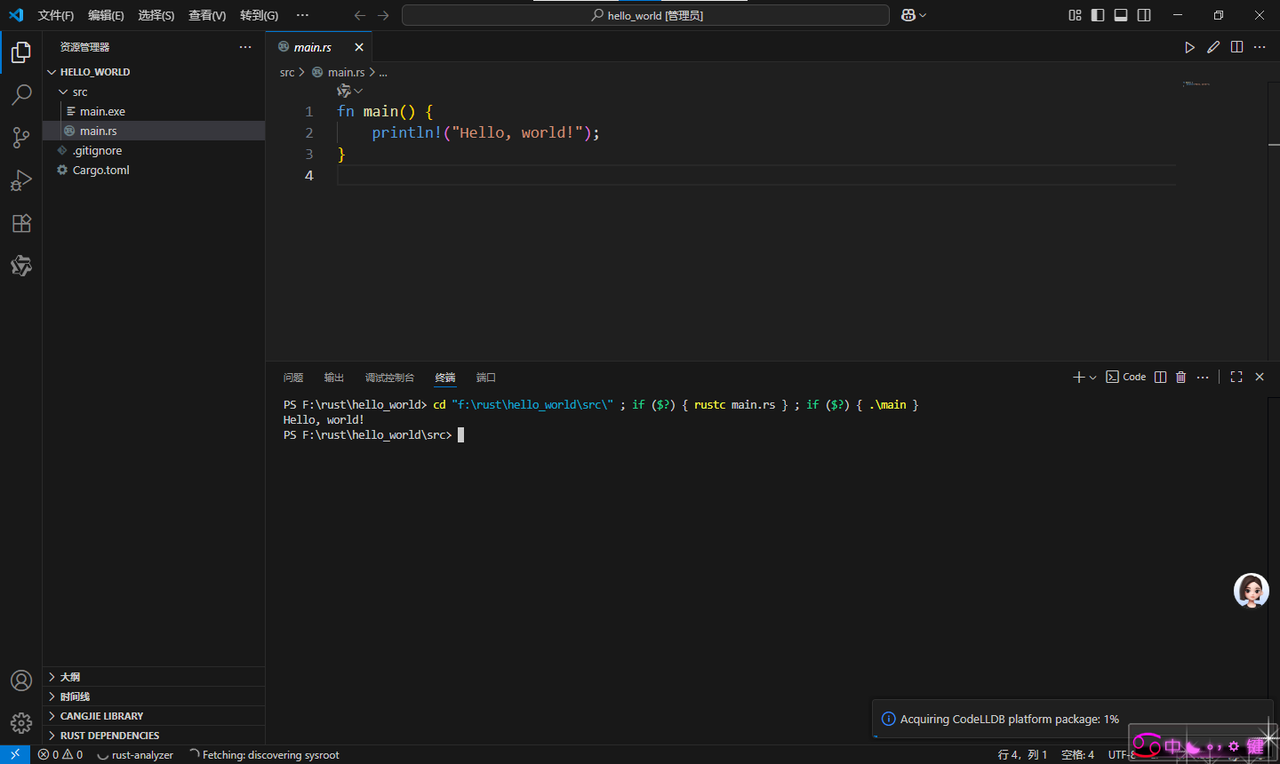The width and height of the screenshot is (1280, 764).
Task: Open the 查看(V) menu
Action: tap(207, 15)
